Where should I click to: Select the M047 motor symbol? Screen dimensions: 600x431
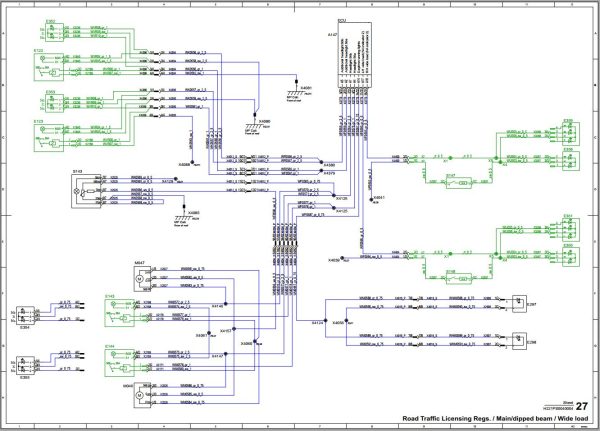[x=142, y=279]
